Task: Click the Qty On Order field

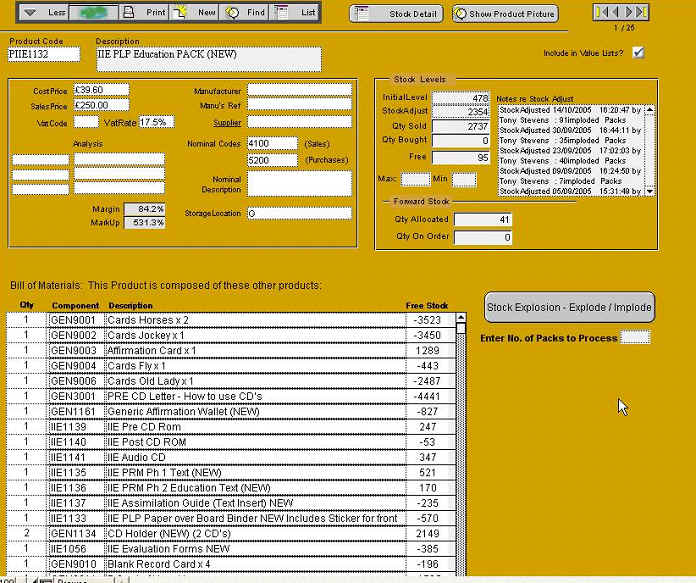Action: click(x=483, y=237)
